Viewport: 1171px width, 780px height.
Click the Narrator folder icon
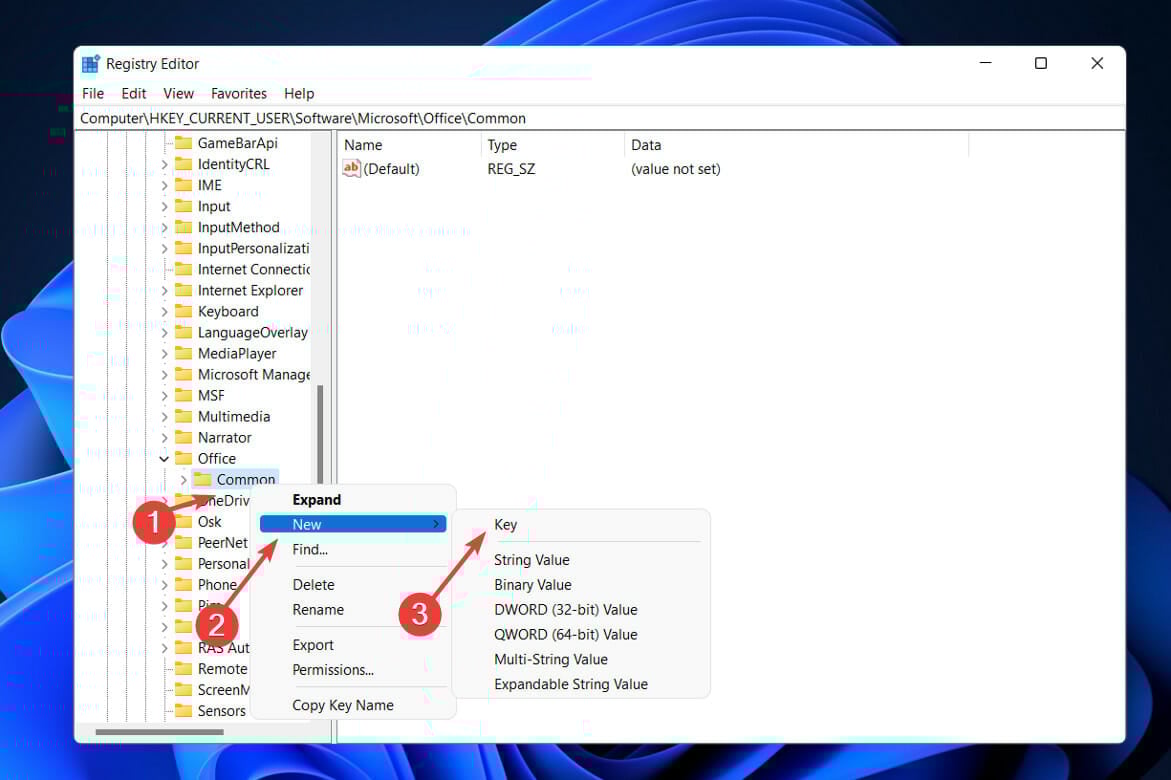(184, 437)
